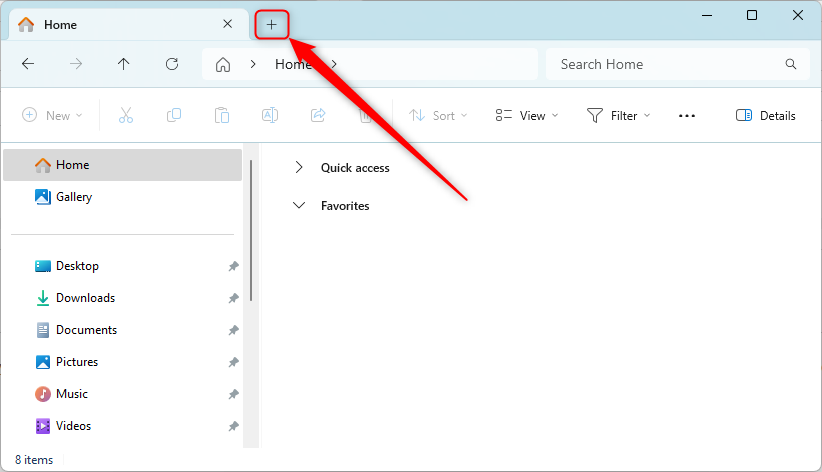Open the New item dropdown
This screenshot has height=472, width=822.
click(52, 115)
